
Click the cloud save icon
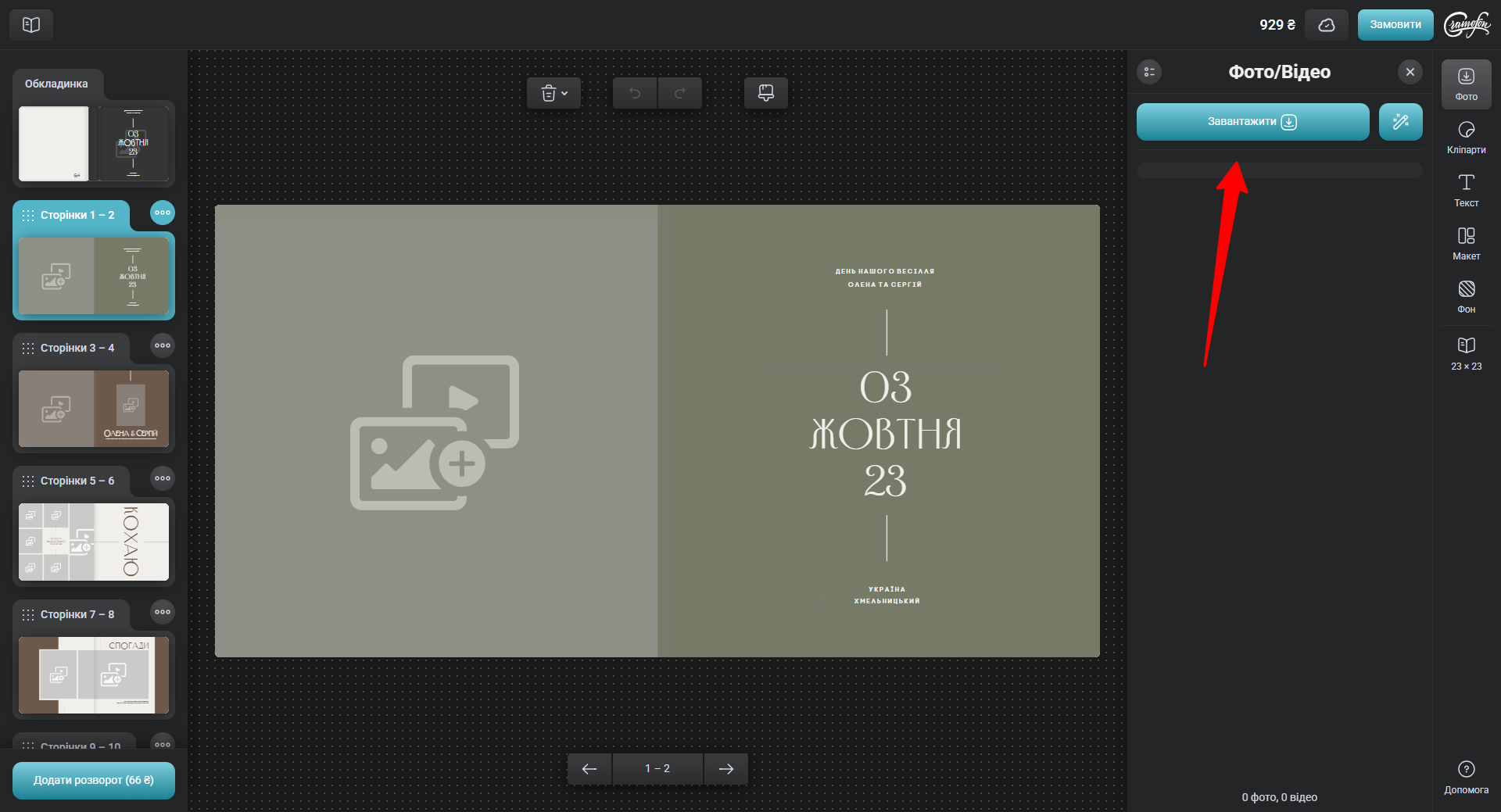pyautogui.click(x=1327, y=25)
